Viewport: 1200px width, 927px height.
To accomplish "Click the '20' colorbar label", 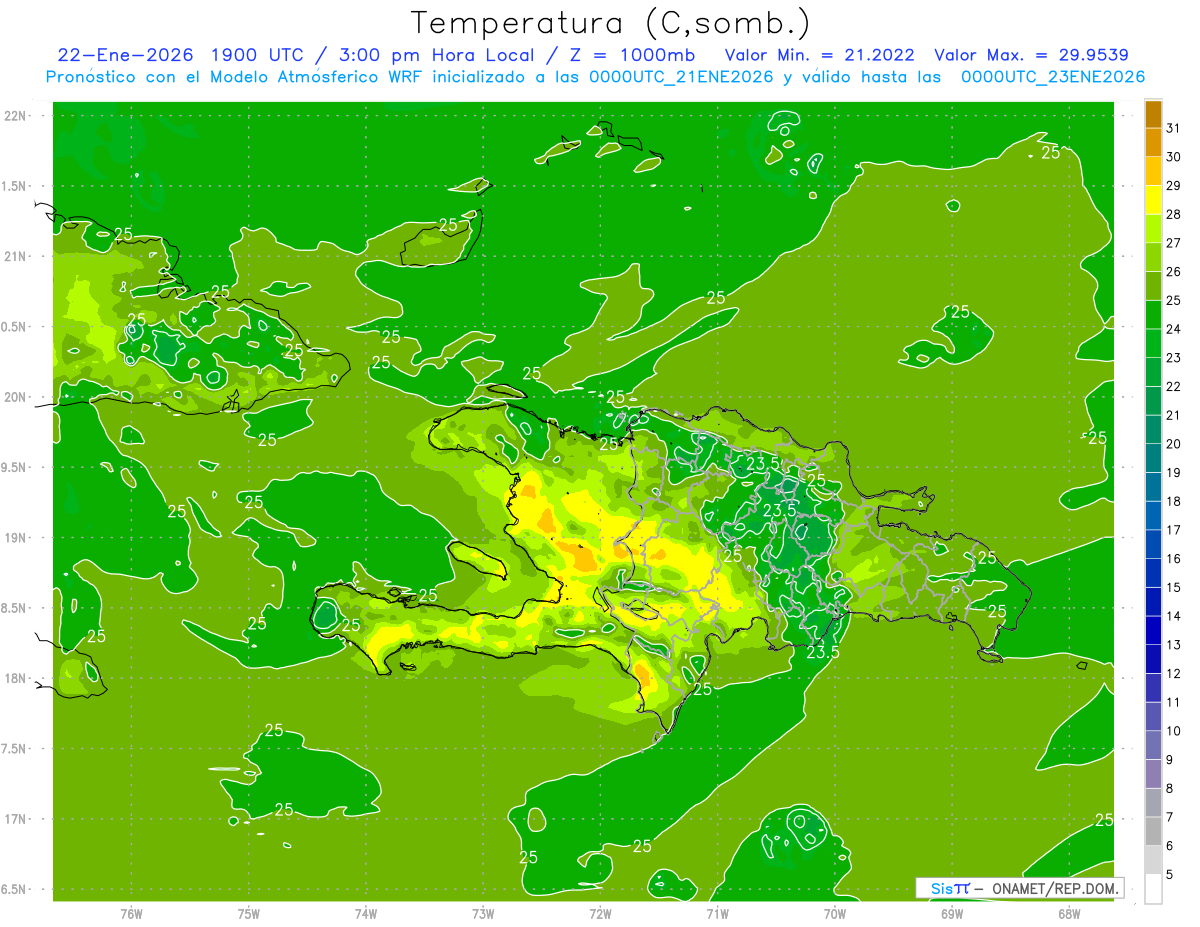I will [1174, 444].
